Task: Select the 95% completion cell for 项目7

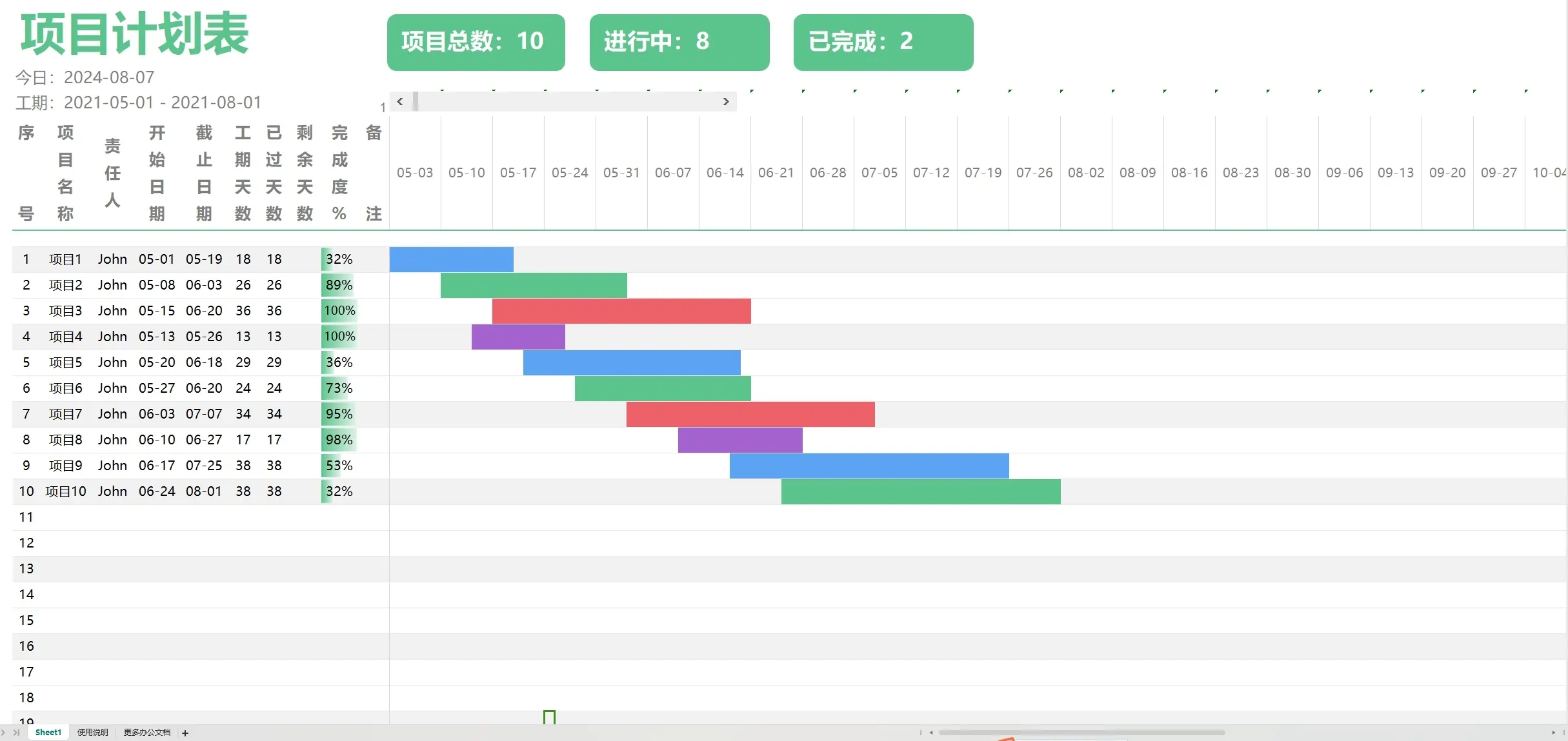Action: (x=339, y=414)
